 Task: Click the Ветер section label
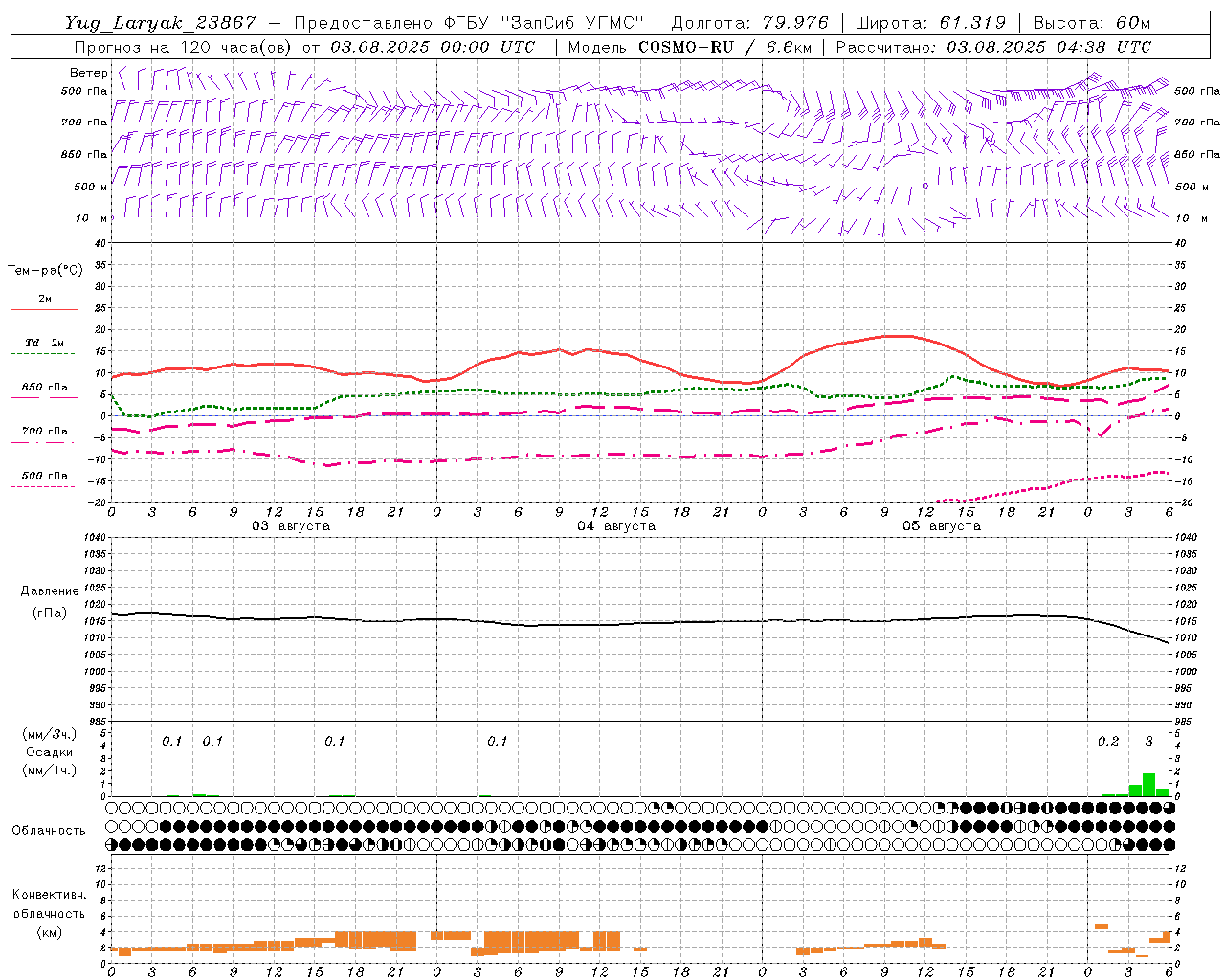click(x=89, y=73)
